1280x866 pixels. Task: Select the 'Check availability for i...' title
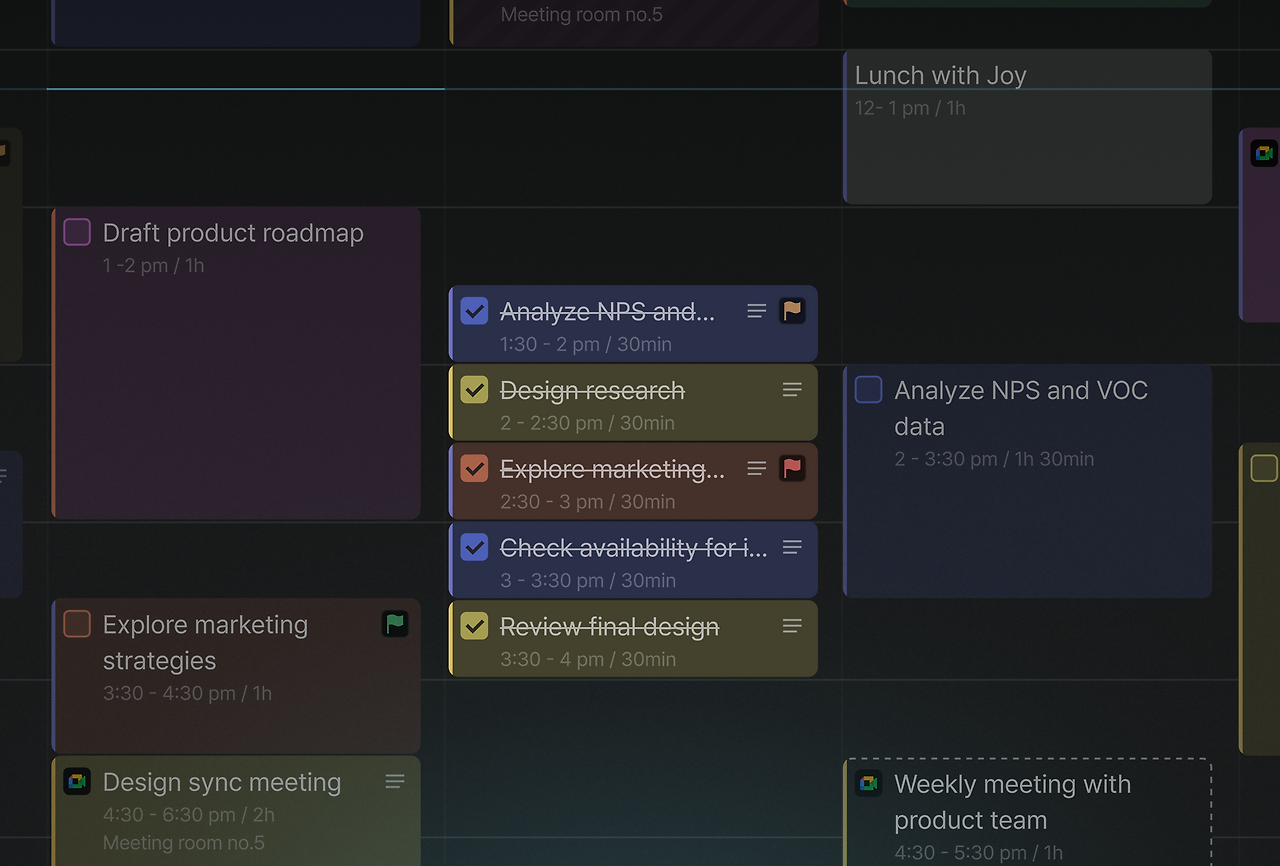point(634,548)
